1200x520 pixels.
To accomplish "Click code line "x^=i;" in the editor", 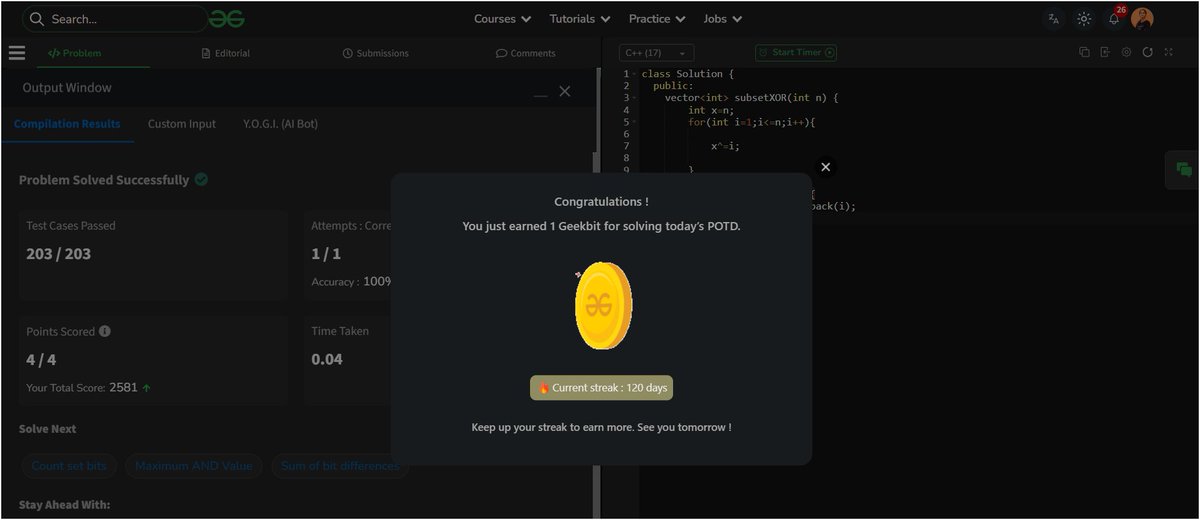I will coord(726,146).
